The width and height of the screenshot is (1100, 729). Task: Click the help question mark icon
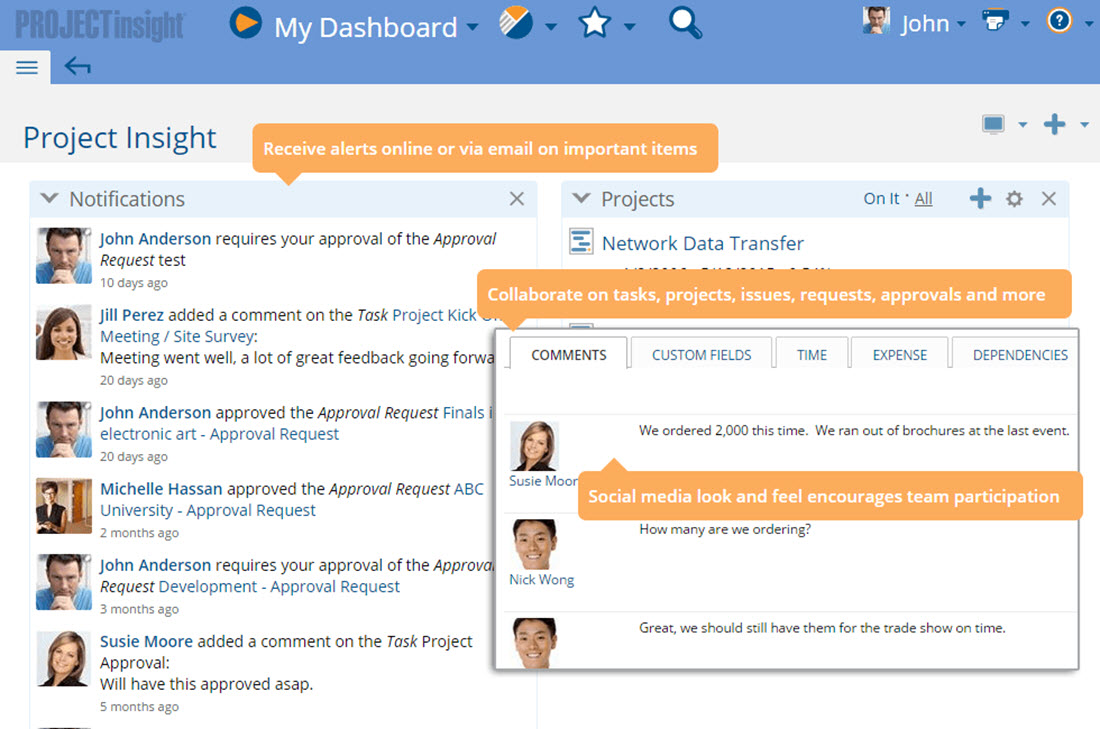1059,20
